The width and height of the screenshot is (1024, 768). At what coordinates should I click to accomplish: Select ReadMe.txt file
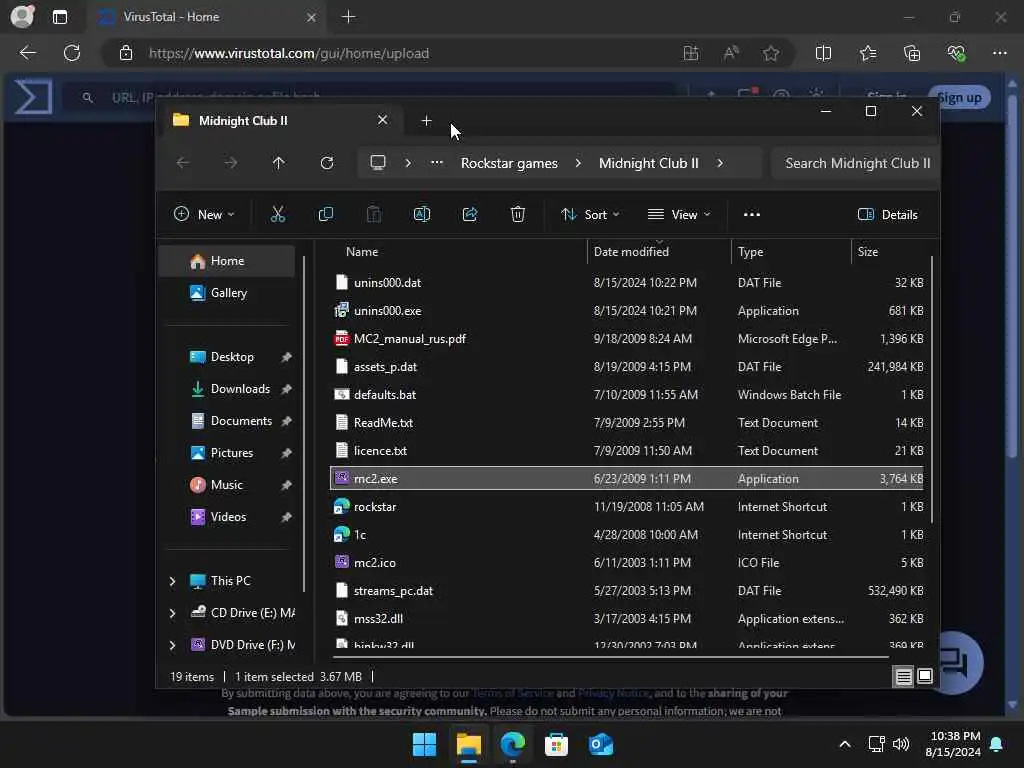tap(627, 423)
